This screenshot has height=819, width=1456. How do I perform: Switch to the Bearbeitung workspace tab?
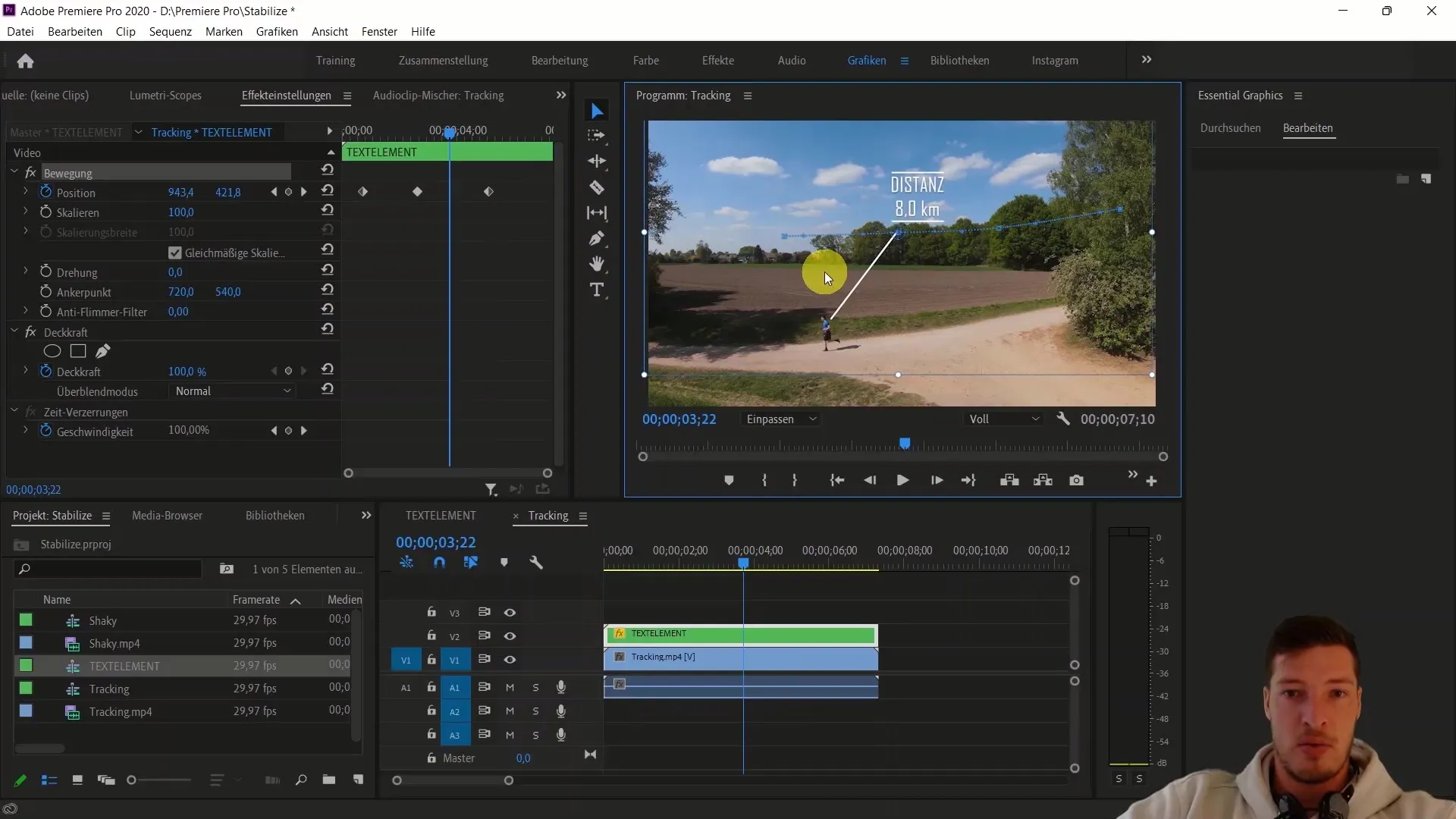(560, 60)
